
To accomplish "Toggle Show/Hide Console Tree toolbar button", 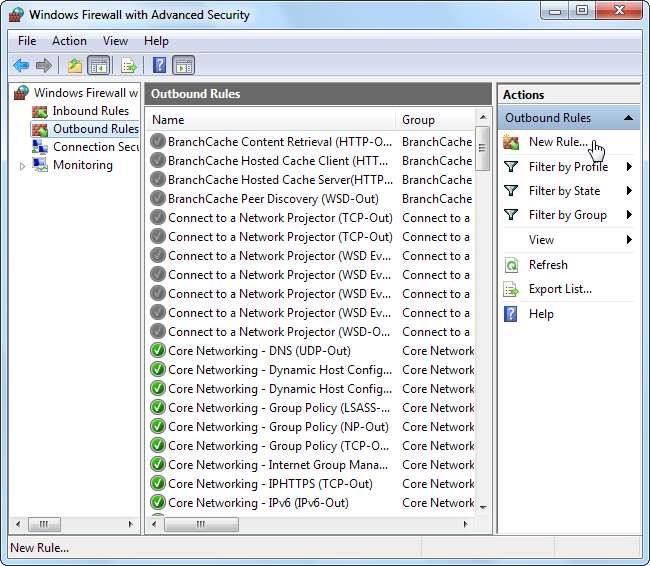I will (x=98, y=66).
